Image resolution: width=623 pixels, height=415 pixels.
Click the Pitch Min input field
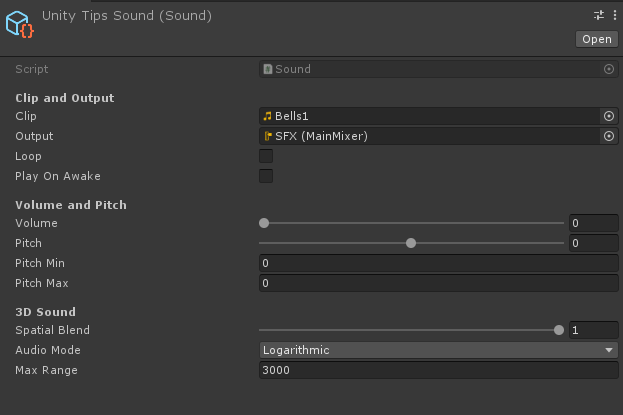click(439, 263)
